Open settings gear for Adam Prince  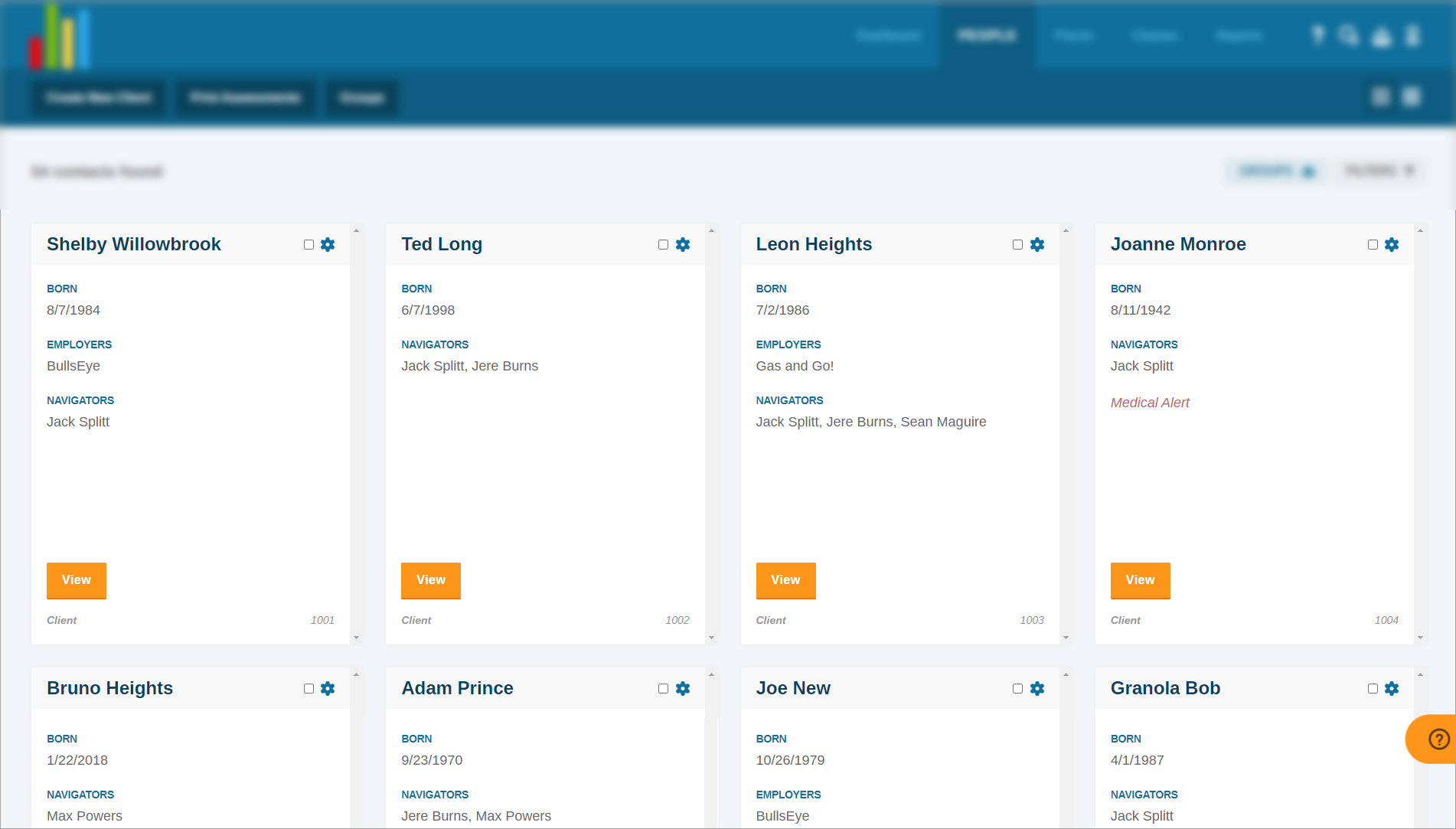coord(683,689)
